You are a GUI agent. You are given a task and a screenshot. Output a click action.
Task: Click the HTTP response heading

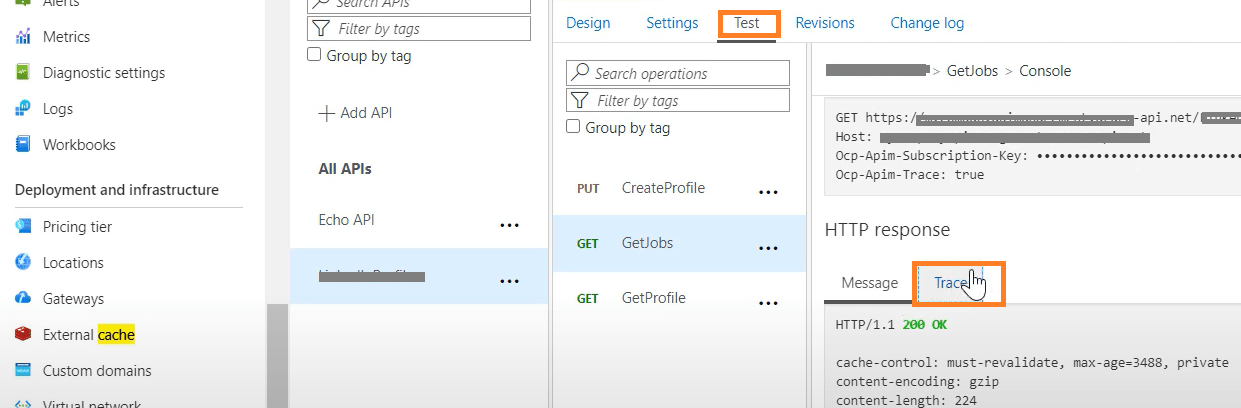point(887,229)
